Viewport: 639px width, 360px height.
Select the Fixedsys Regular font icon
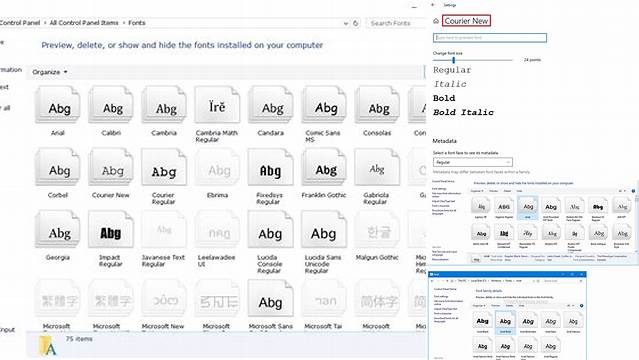pos(271,167)
